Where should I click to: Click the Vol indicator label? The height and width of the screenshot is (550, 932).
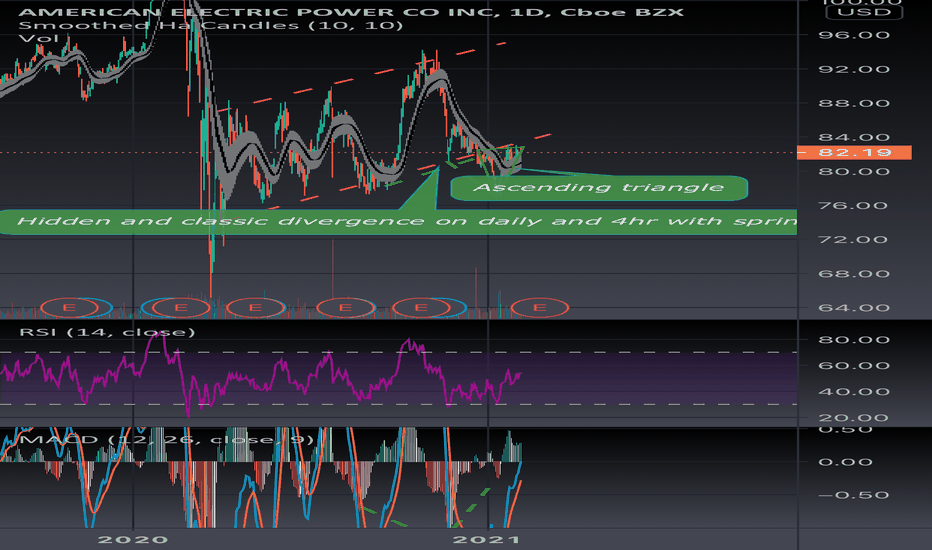[x=39, y=39]
